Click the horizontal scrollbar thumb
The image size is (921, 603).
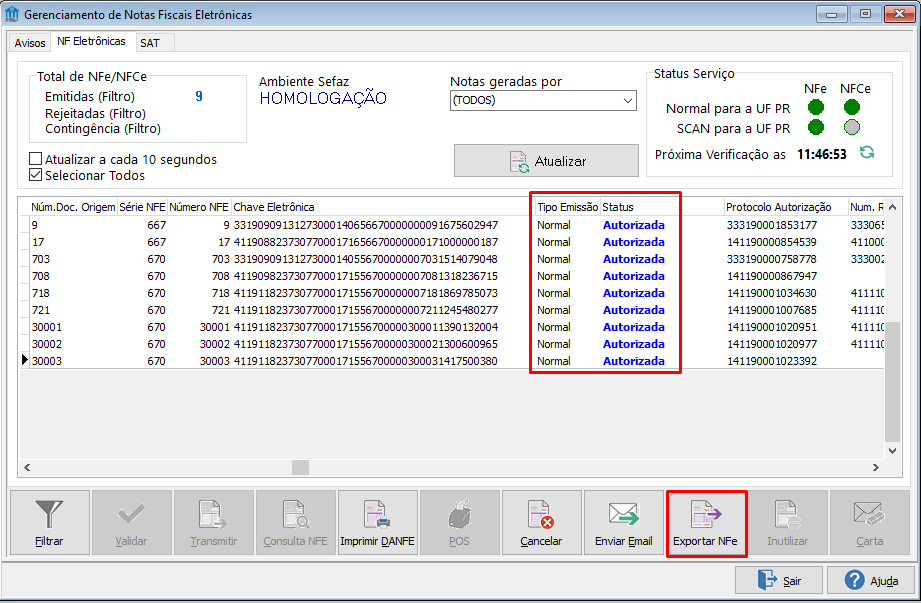(300, 467)
